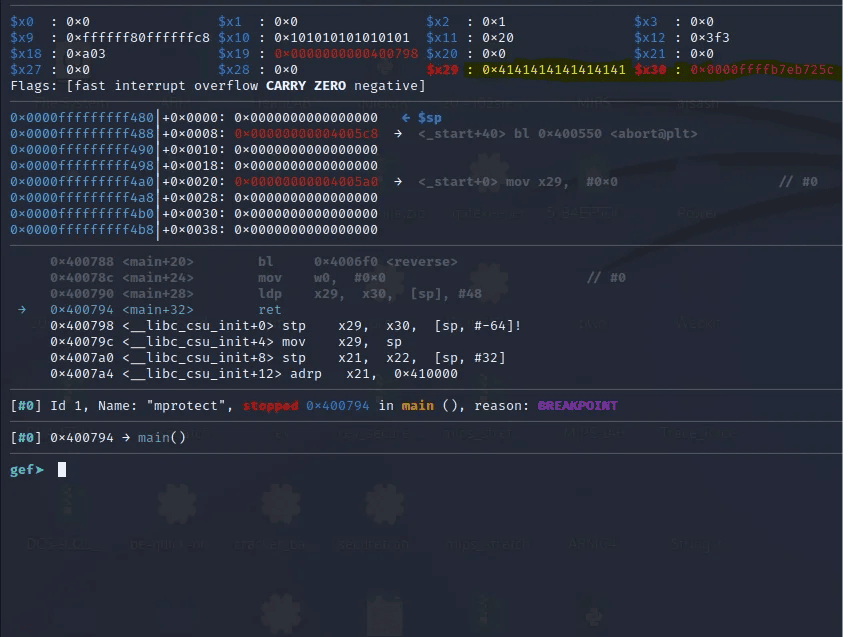Click the 0x400794 address in thread line
The image size is (848, 637).
tap(337, 406)
